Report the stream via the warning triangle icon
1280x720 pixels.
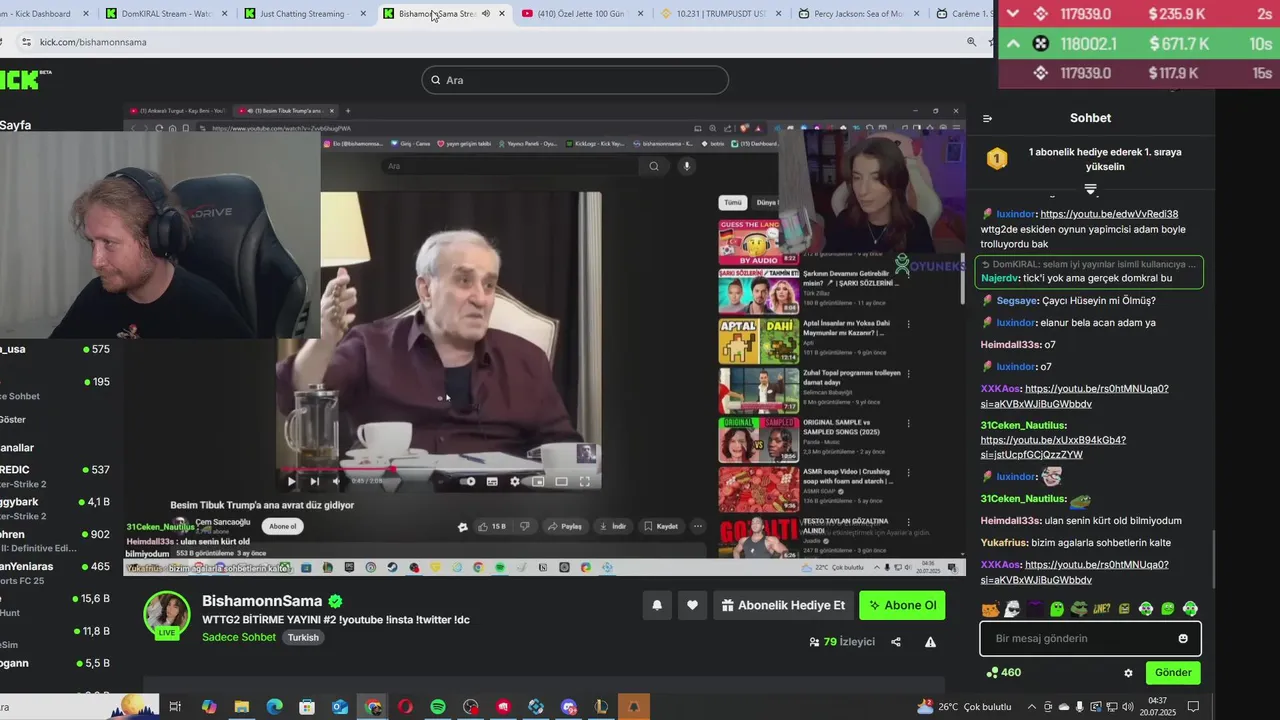(930, 642)
